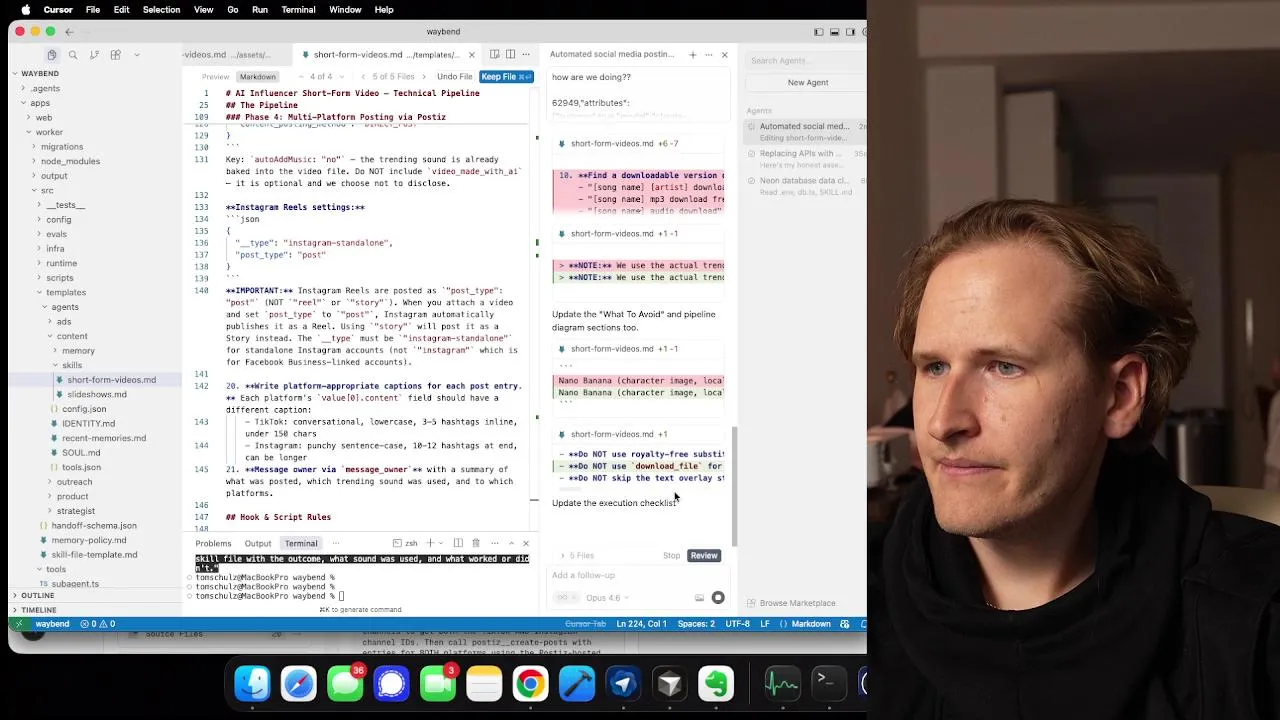Viewport: 1280px width, 720px height.
Task: Create new chat with plus icon
Action: [692, 55]
